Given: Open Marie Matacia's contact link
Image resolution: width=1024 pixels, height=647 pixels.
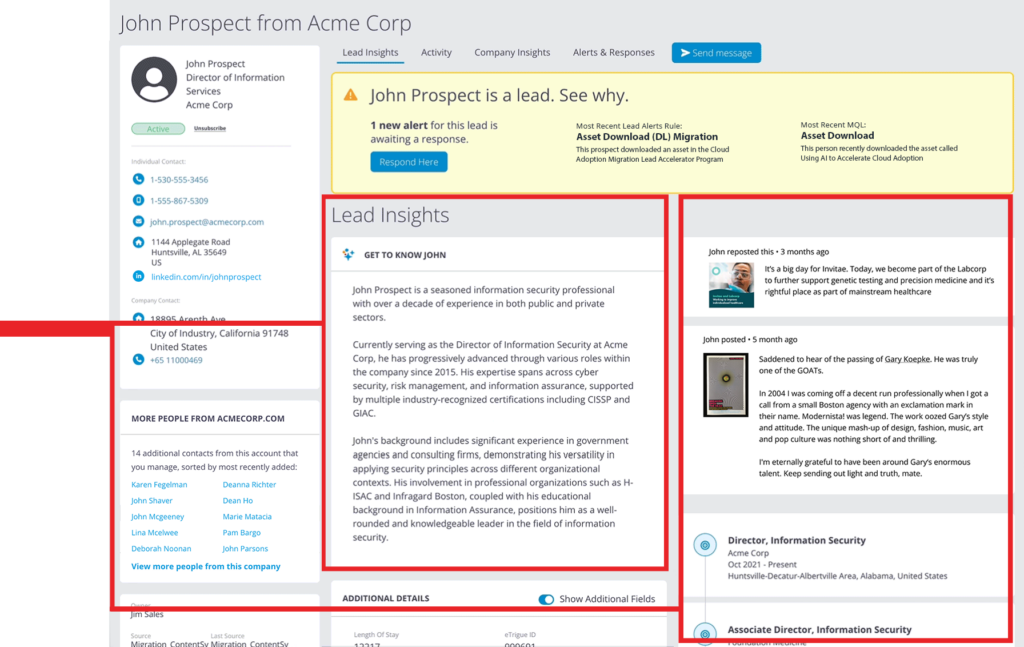Looking at the screenshot, I should point(247,516).
